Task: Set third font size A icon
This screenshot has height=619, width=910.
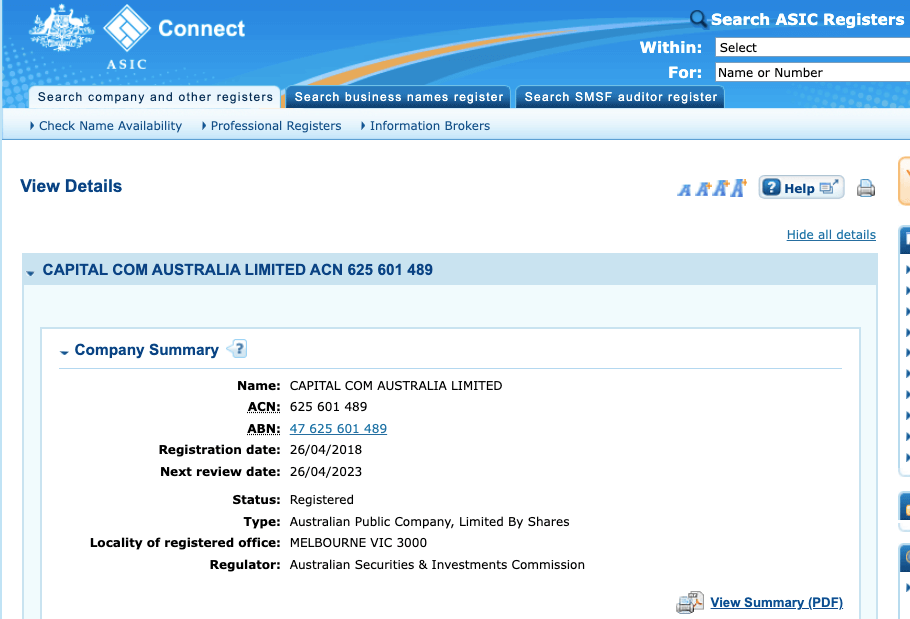Action: (721, 188)
